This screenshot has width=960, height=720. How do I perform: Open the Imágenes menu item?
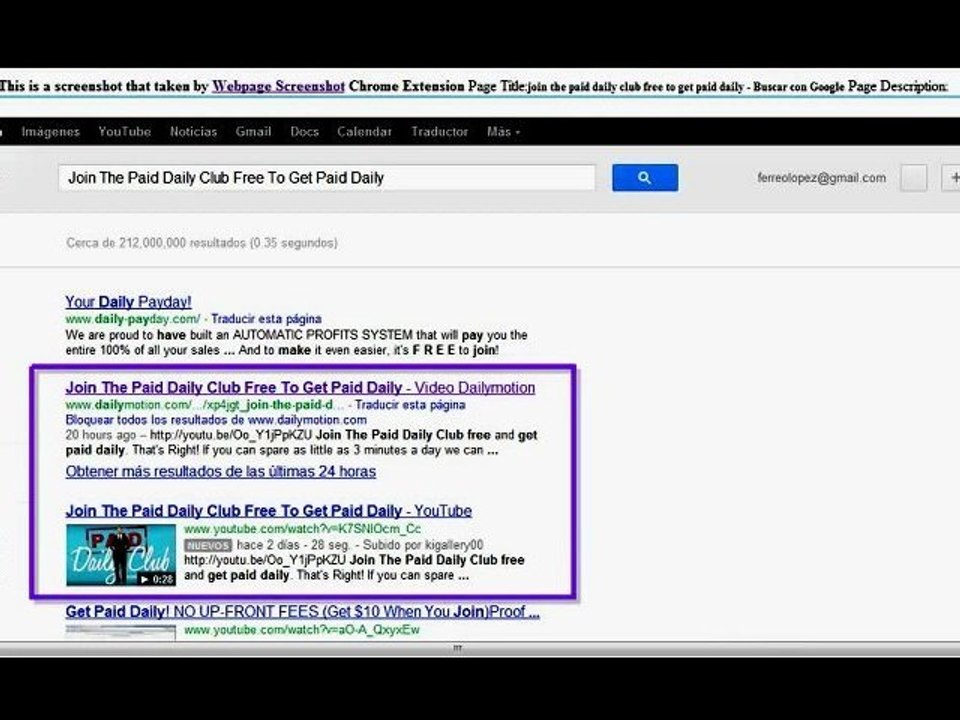coord(50,132)
